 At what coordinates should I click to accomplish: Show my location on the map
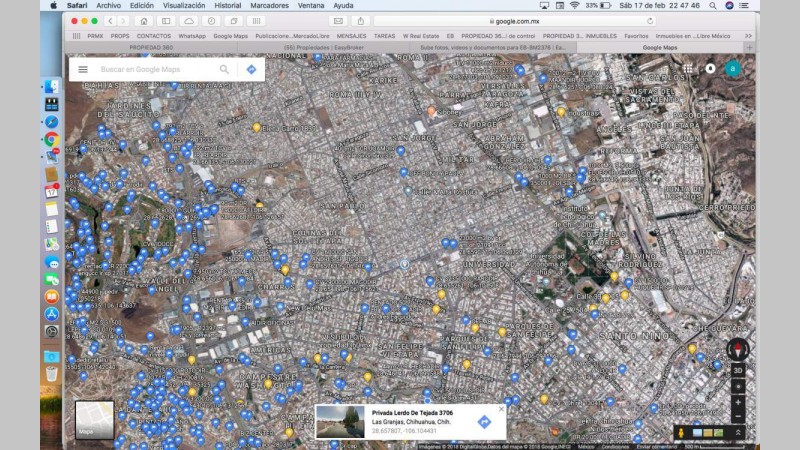tap(738, 386)
